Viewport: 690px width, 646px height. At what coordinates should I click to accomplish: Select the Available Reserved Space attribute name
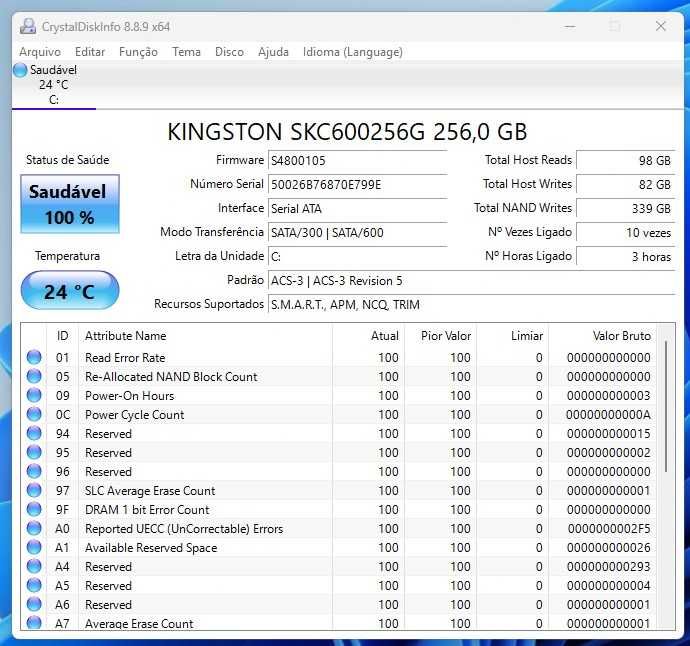point(151,547)
